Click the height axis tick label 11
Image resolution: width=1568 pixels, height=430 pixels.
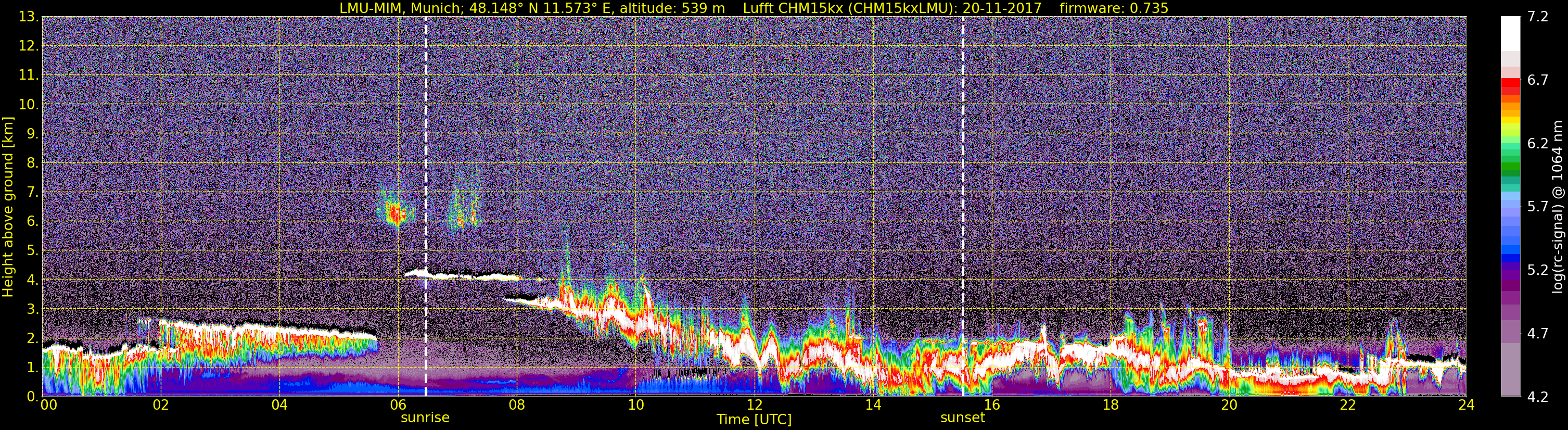pyautogui.click(x=29, y=75)
